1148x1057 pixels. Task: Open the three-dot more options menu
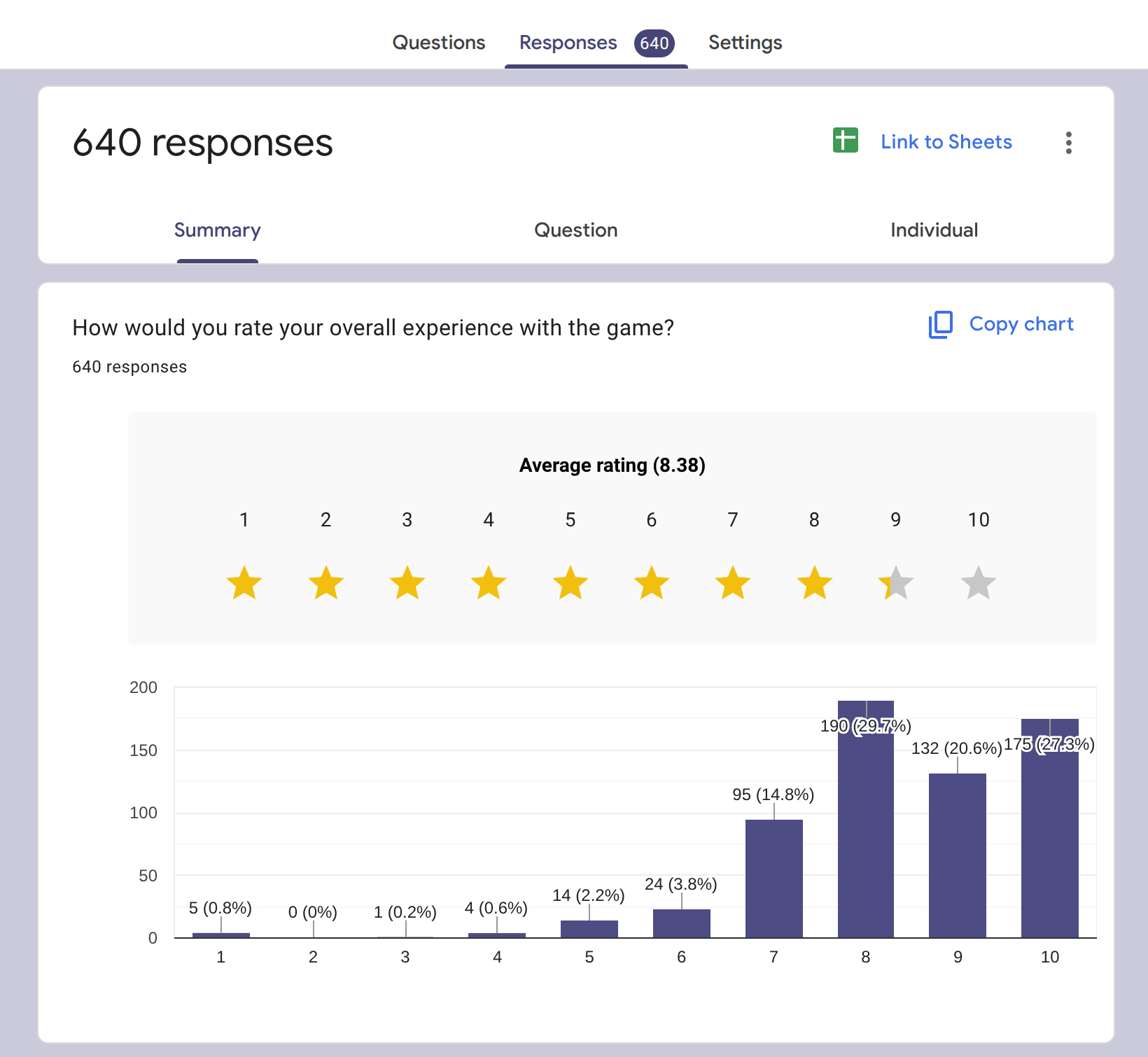1068,143
